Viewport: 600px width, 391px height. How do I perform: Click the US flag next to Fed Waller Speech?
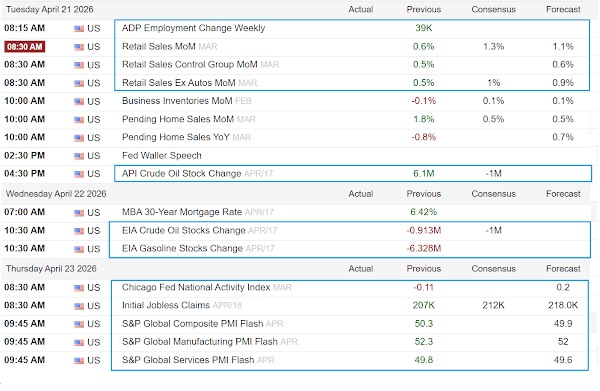(79, 156)
